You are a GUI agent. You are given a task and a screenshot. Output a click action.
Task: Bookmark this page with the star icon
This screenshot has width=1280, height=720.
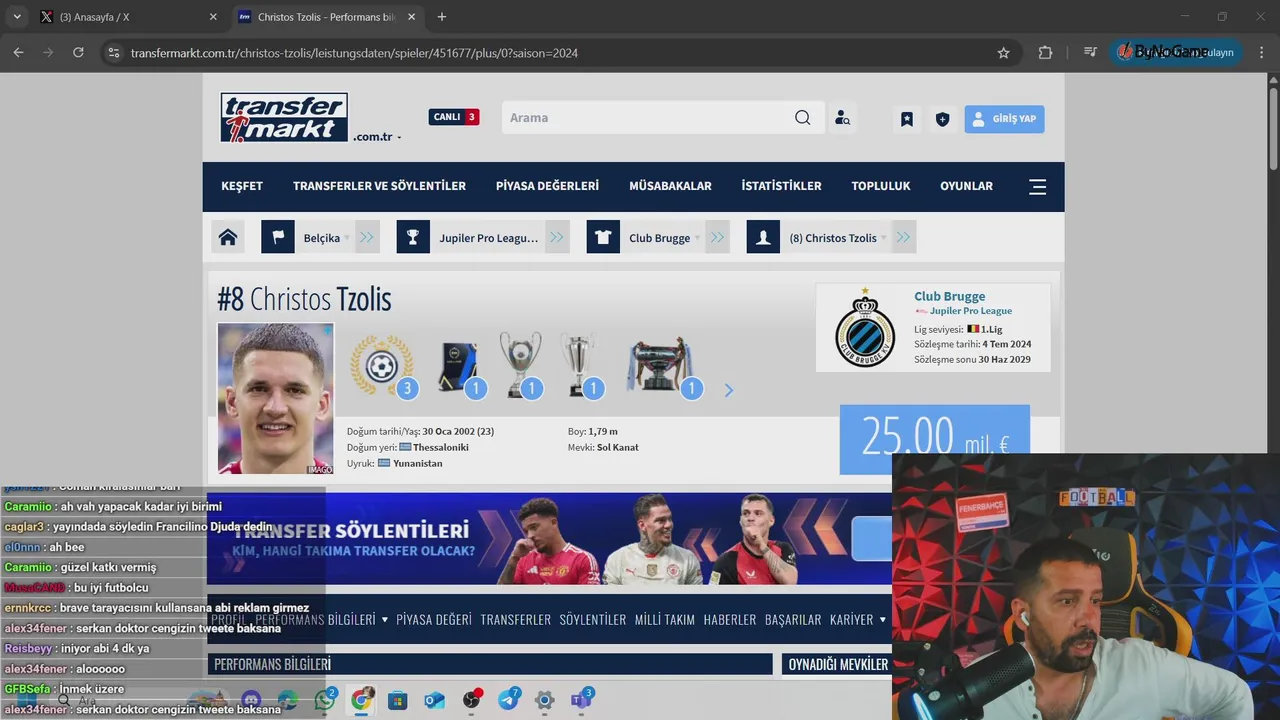1004,53
